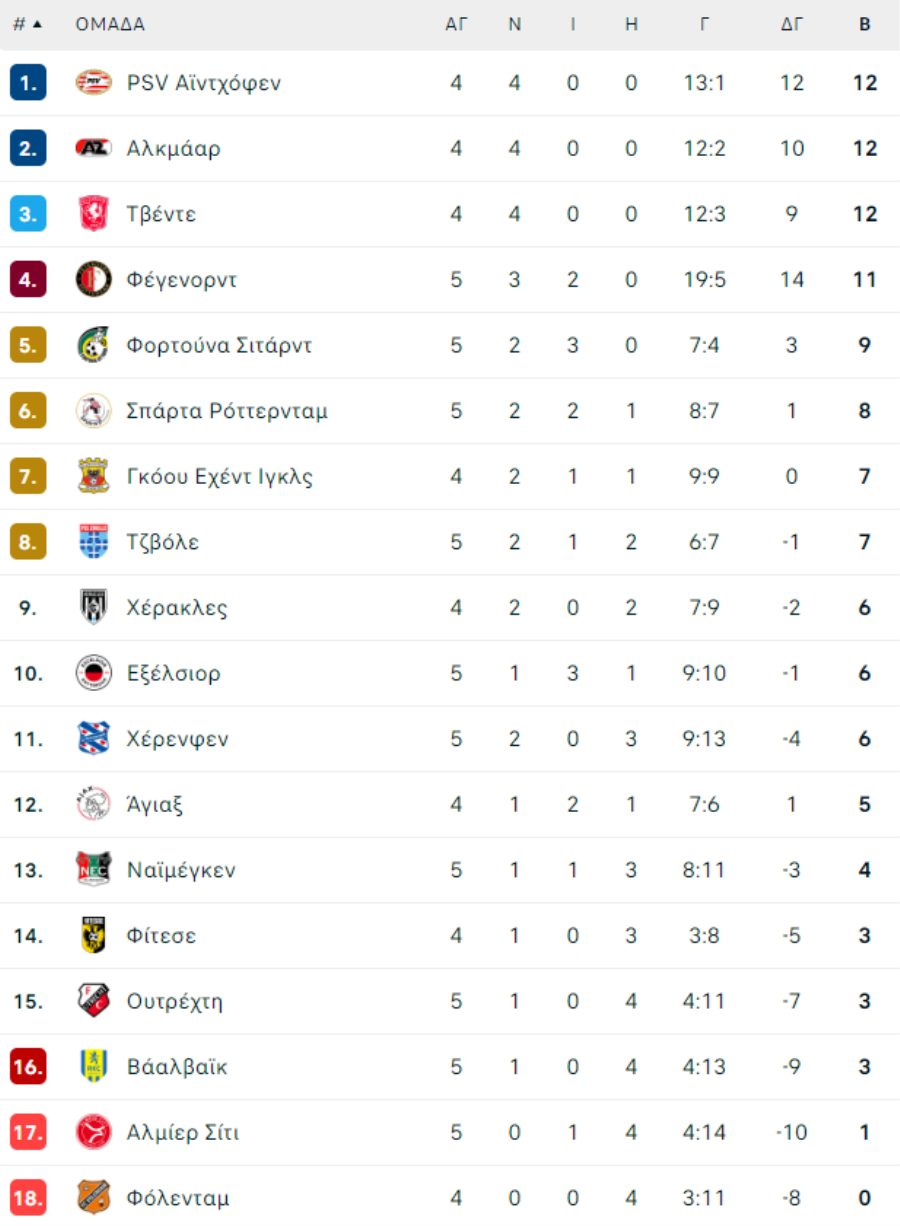Click the Εξέλσιορ goals 9:10 cell

tap(705, 674)
